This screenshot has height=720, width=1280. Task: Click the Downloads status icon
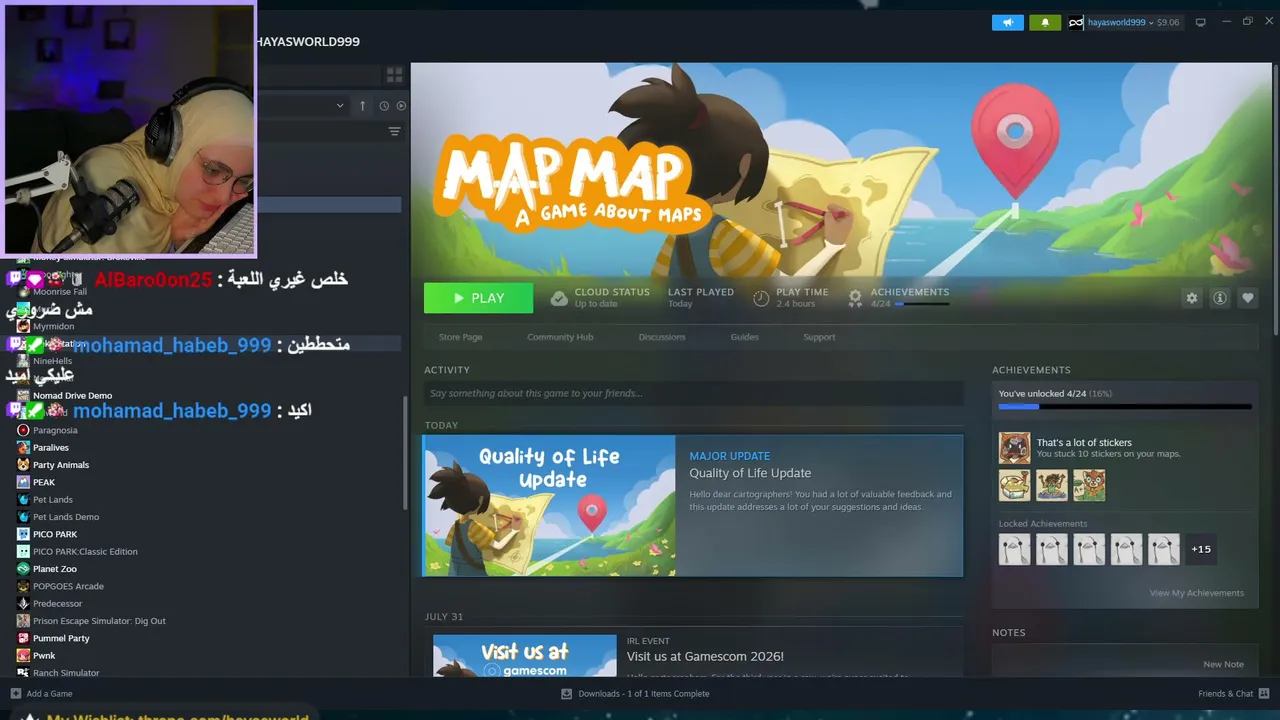point(566,693)
